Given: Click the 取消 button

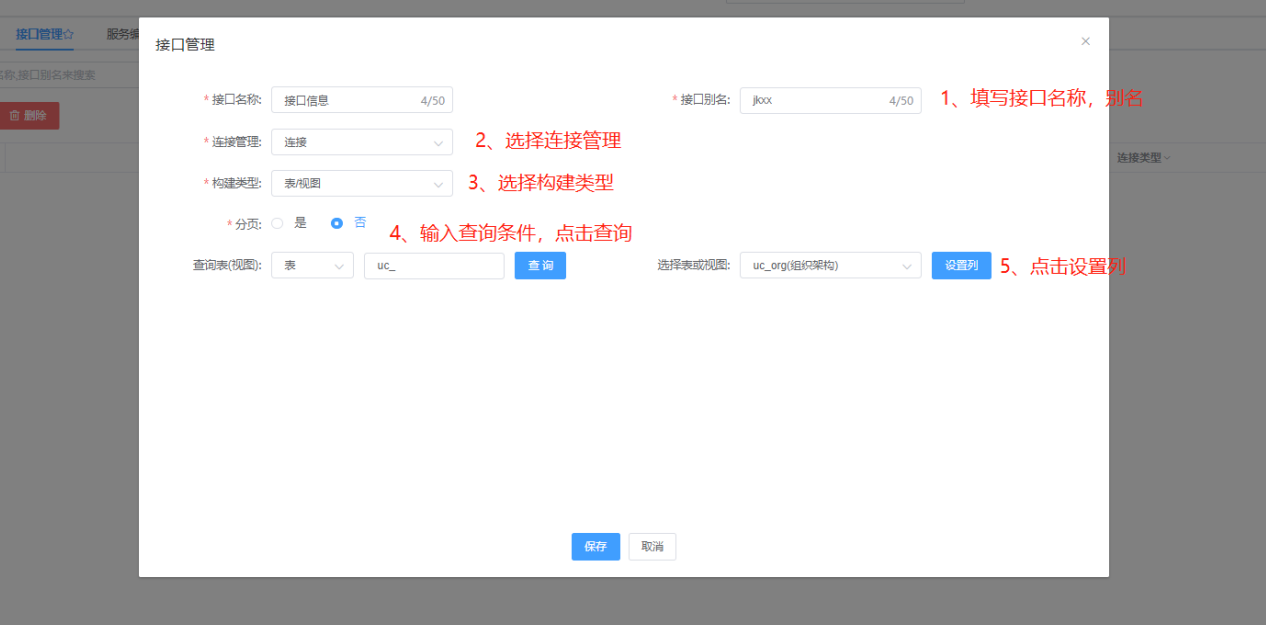Looking at the screenshot, I should click(x=652, y=547).
